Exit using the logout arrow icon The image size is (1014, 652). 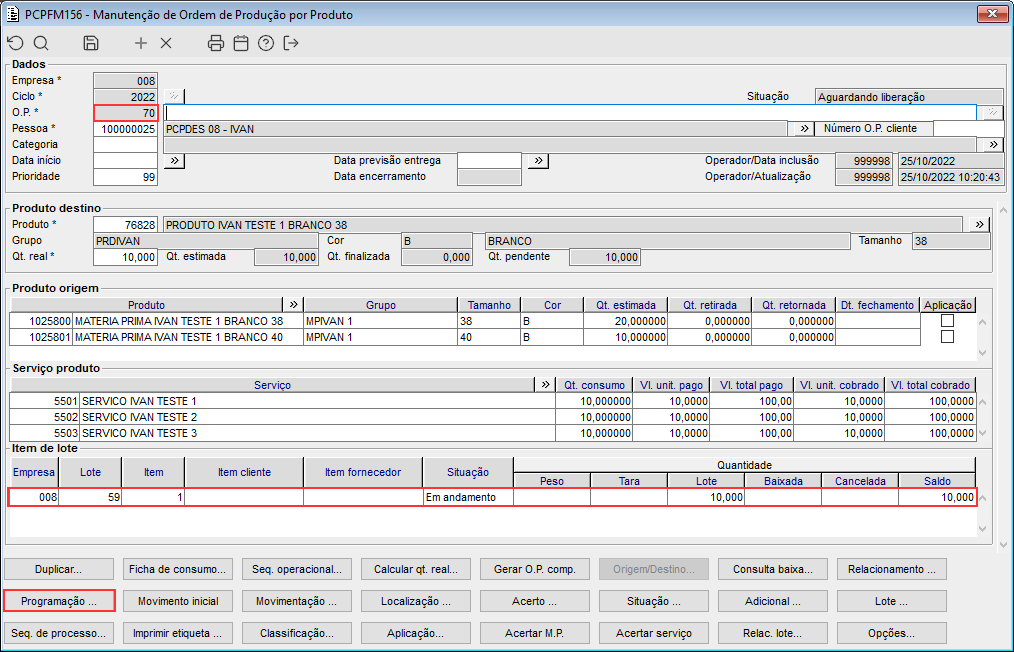pos(291,43)
